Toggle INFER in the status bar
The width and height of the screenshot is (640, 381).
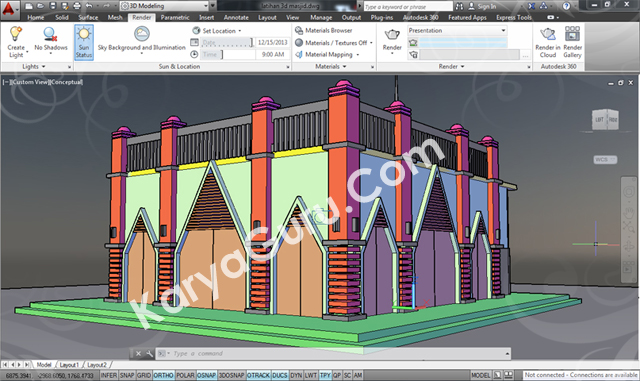[109, 375]
